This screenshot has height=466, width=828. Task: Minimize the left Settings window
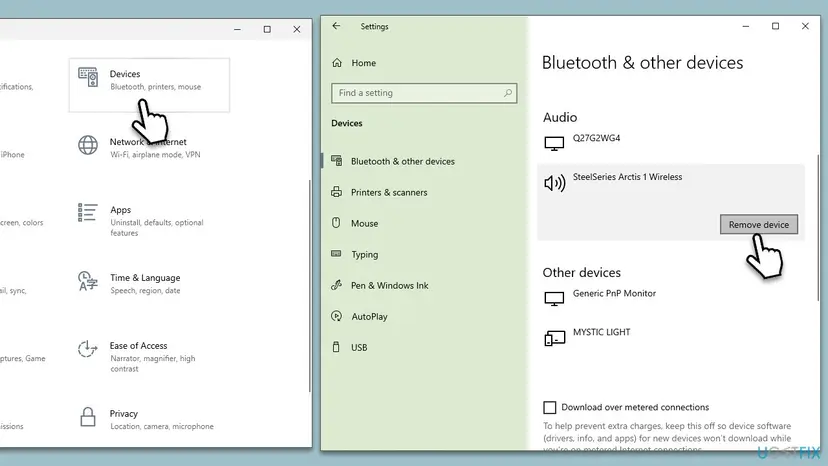(x=237, y=30)
